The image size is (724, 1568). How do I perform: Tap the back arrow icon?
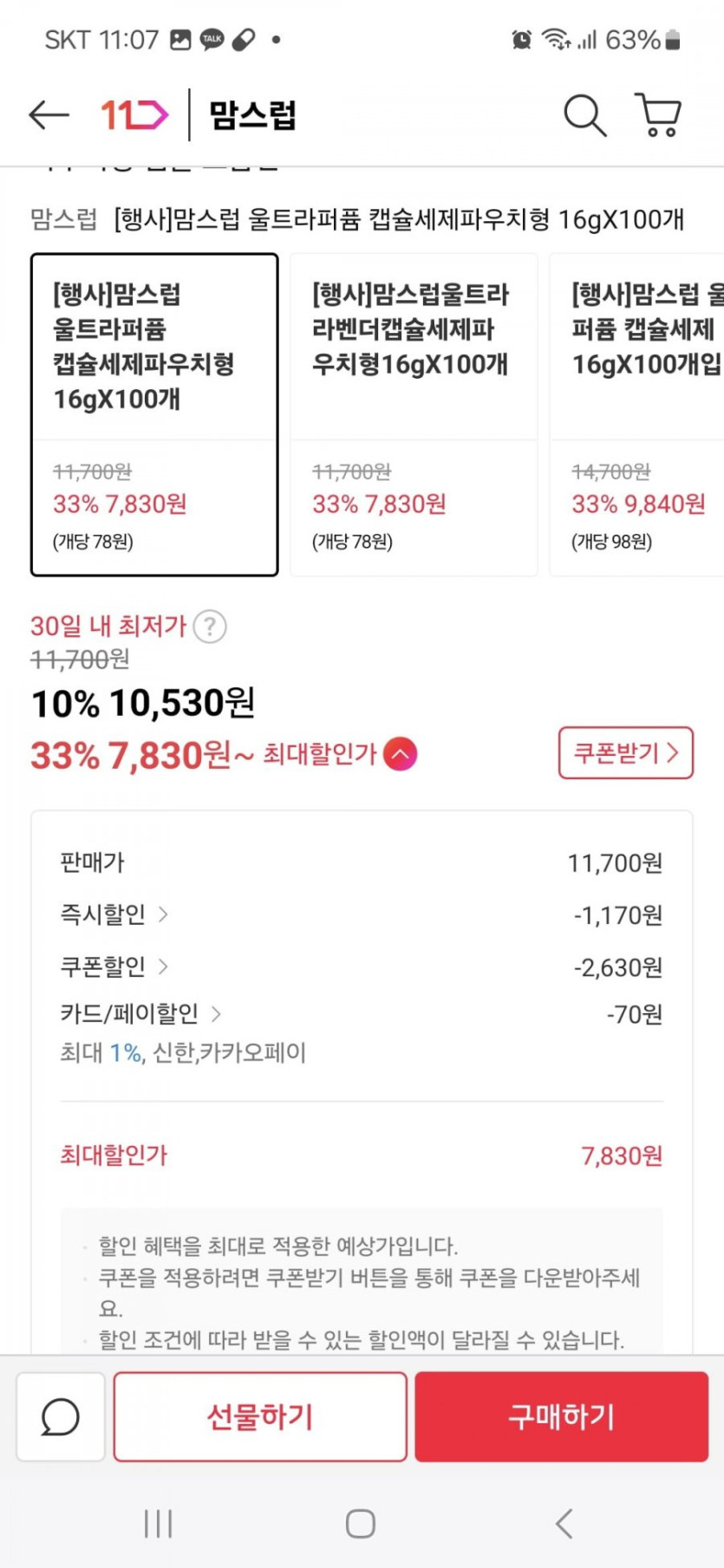(x=49, y=114)
